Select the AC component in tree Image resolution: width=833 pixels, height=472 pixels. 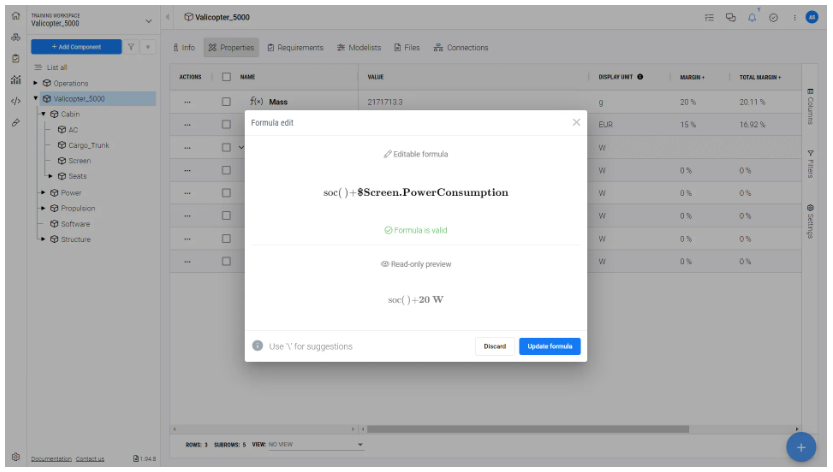click(73, 130)
